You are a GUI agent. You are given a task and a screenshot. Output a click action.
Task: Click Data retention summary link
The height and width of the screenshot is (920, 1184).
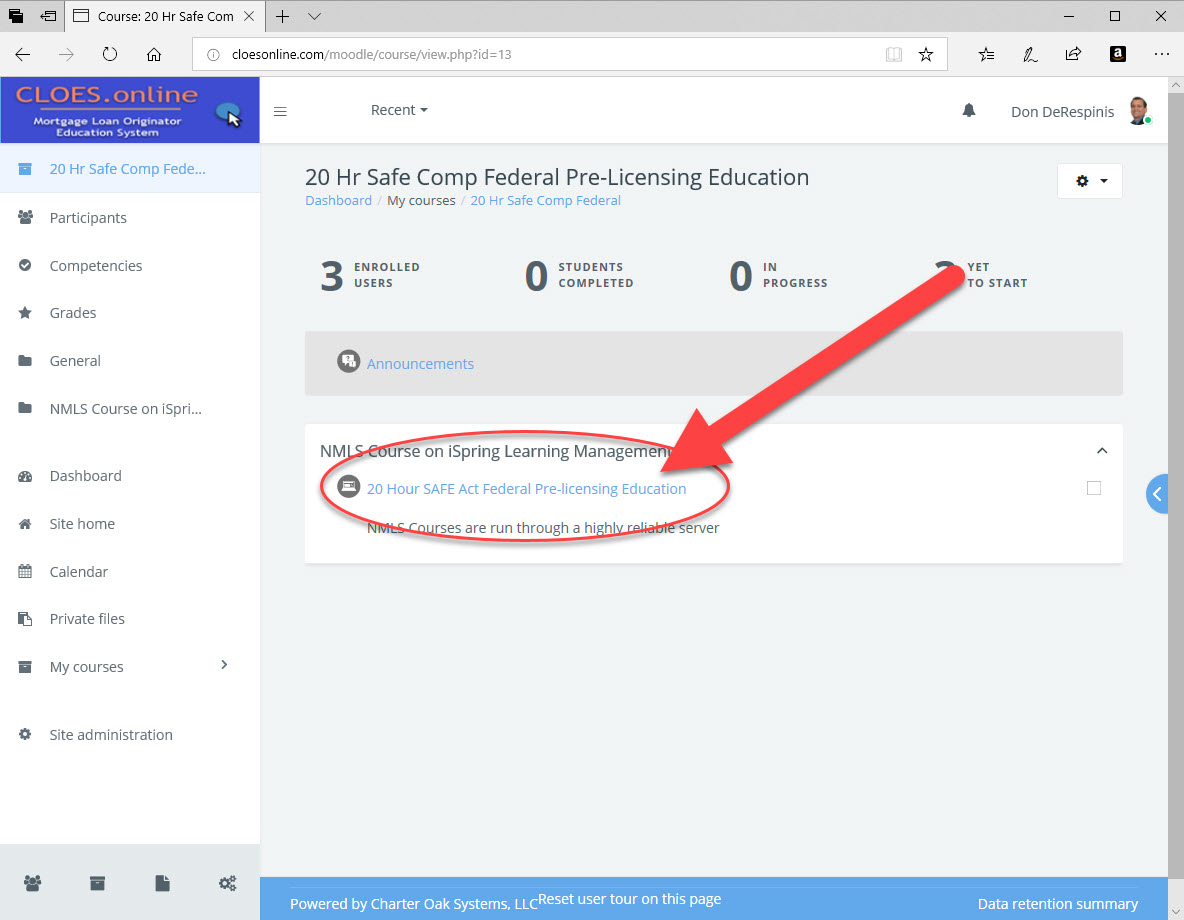point(1057,903)
